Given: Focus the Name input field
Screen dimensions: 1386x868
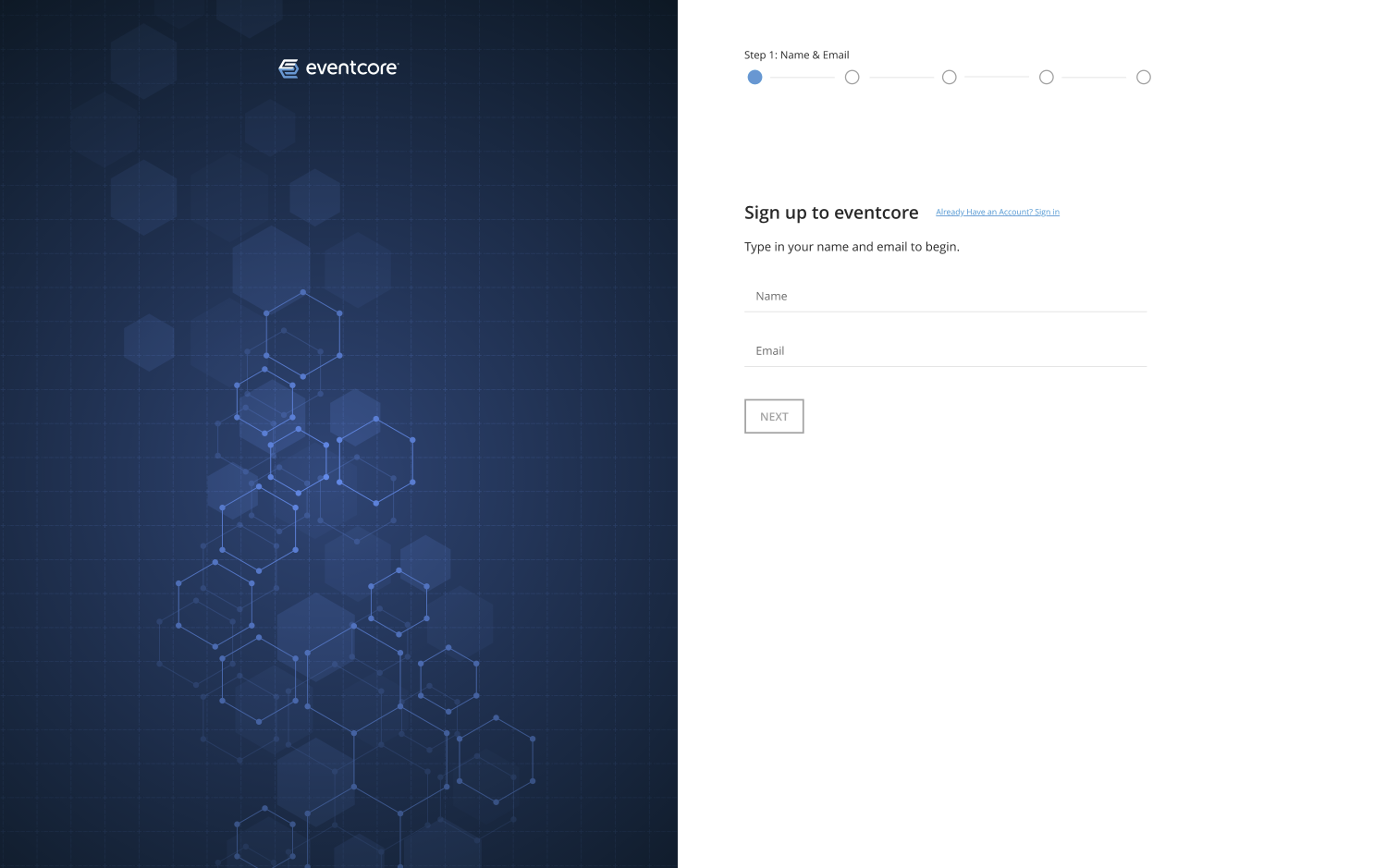Looking at the screenshot, I should pyautogui.click(x=945, y=297).
